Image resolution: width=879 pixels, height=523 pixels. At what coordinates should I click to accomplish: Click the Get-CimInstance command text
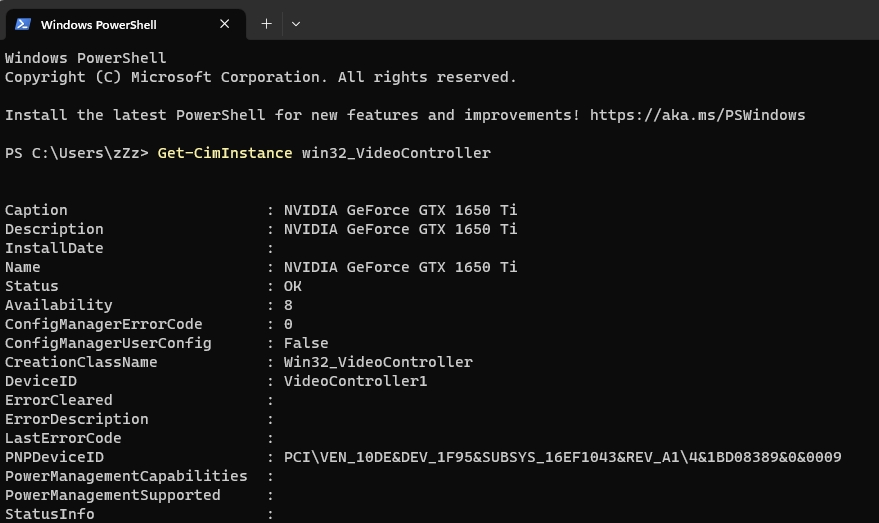tap(225, 153)
